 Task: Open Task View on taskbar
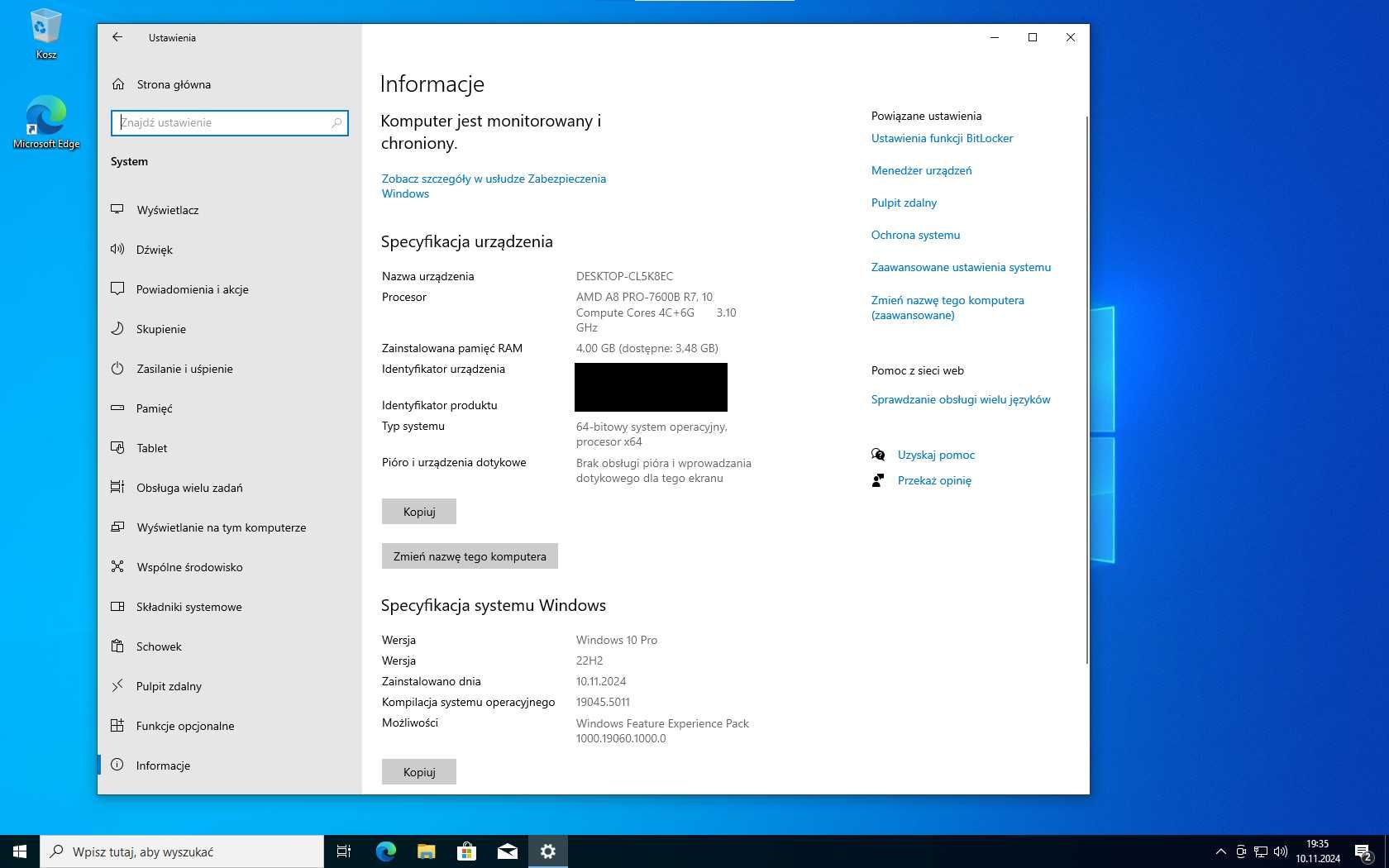[x=344, y=851]
